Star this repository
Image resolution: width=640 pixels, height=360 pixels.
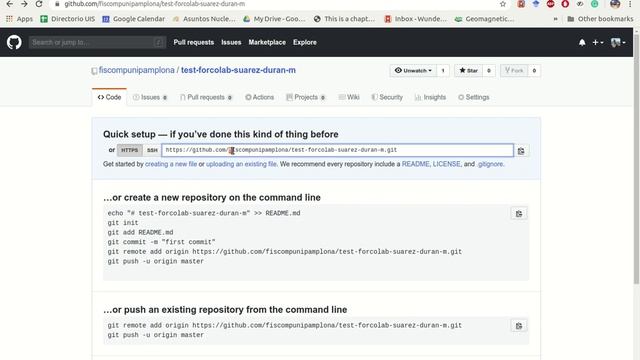click(468, 71)
